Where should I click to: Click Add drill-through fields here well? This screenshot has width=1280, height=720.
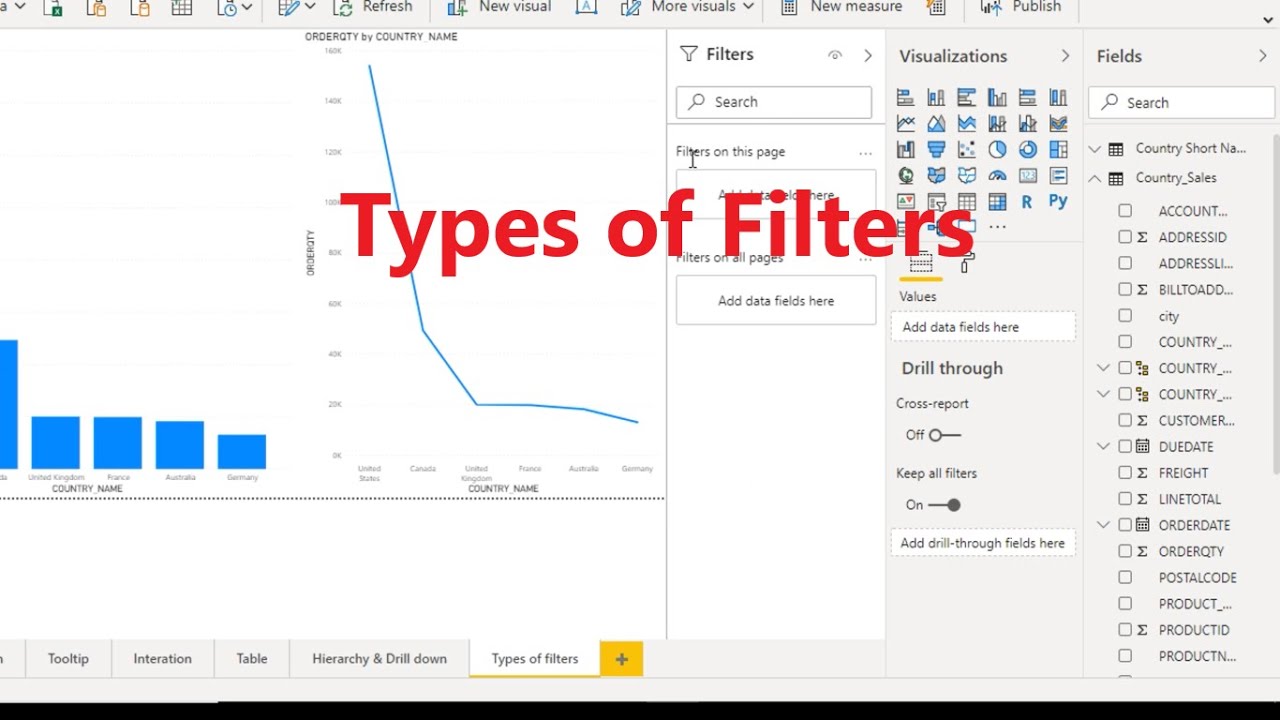(x=983, y=543)
